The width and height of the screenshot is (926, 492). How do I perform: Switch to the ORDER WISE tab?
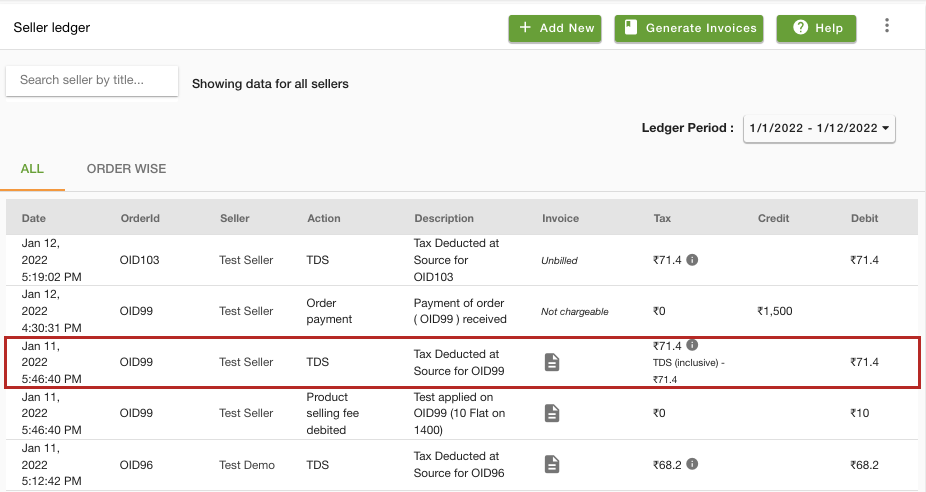pos(126,169)
